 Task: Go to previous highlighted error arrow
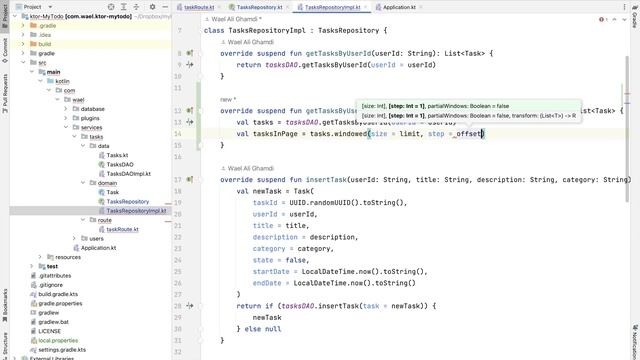click(x=614, y=19)
